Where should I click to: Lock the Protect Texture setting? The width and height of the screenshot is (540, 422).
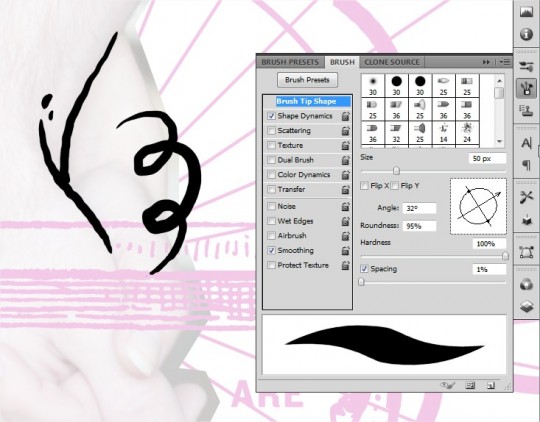coord(345,266)
